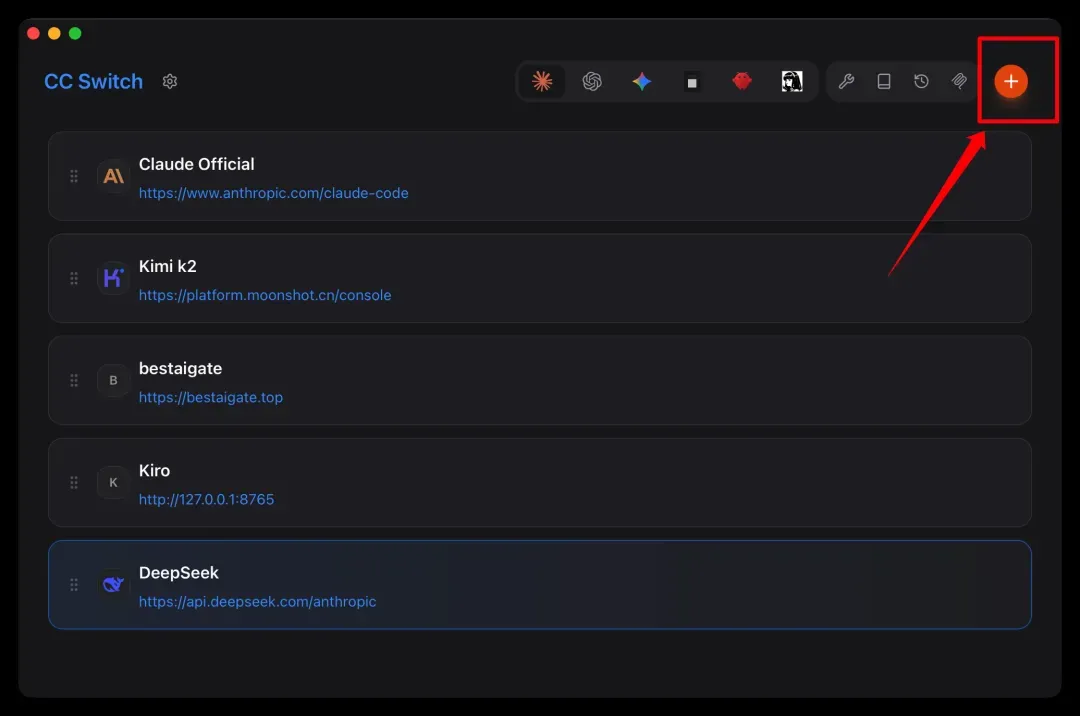1080x716 pixels.
Task: Select the black-and-white portrait tab icon
Action: coord(792,81)
